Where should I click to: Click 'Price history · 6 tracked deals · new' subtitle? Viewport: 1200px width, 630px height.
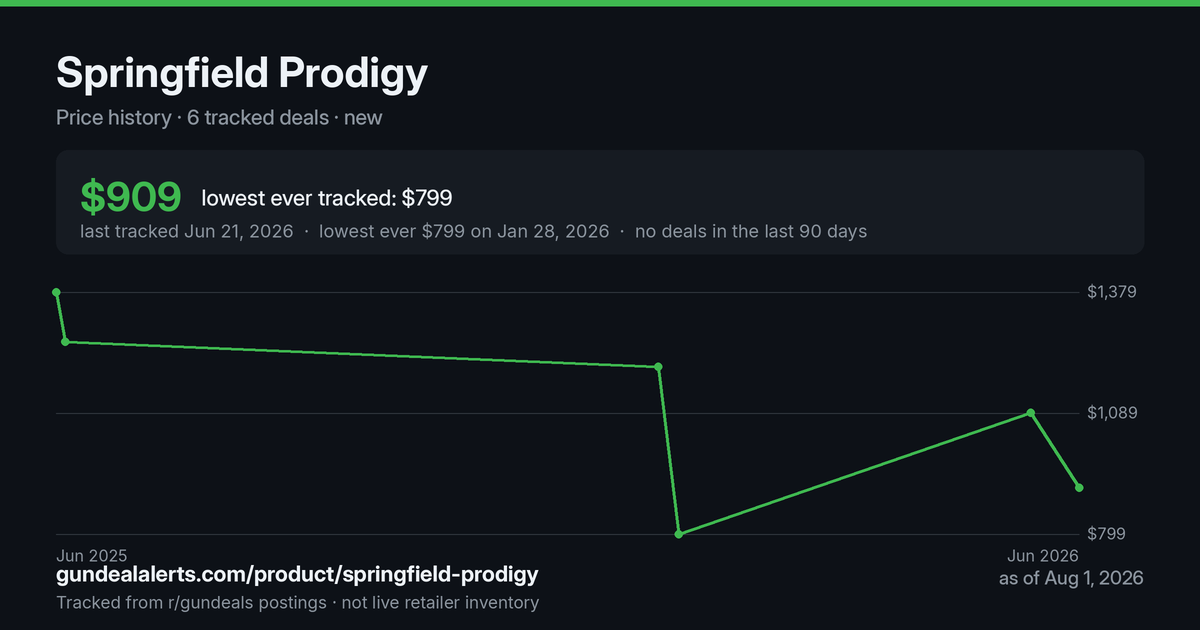pos(219,117)
